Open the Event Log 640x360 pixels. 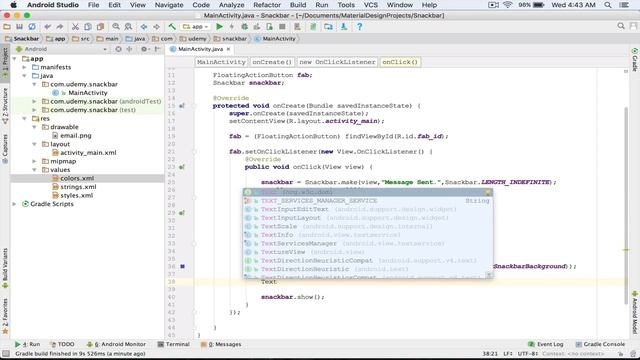pyautogui.click(x=546, y=344)
